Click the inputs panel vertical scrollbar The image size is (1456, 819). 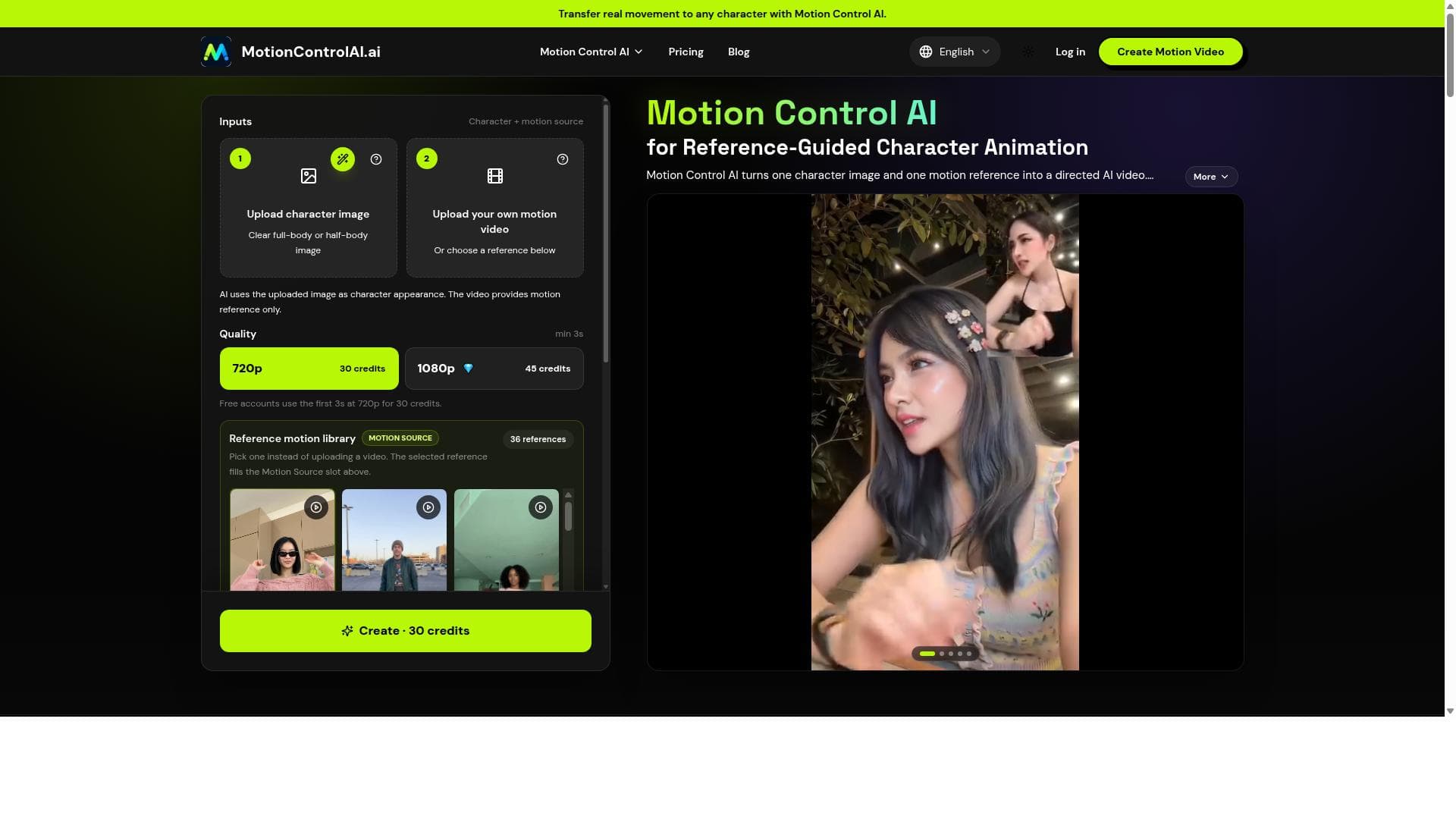click(606, 234)
